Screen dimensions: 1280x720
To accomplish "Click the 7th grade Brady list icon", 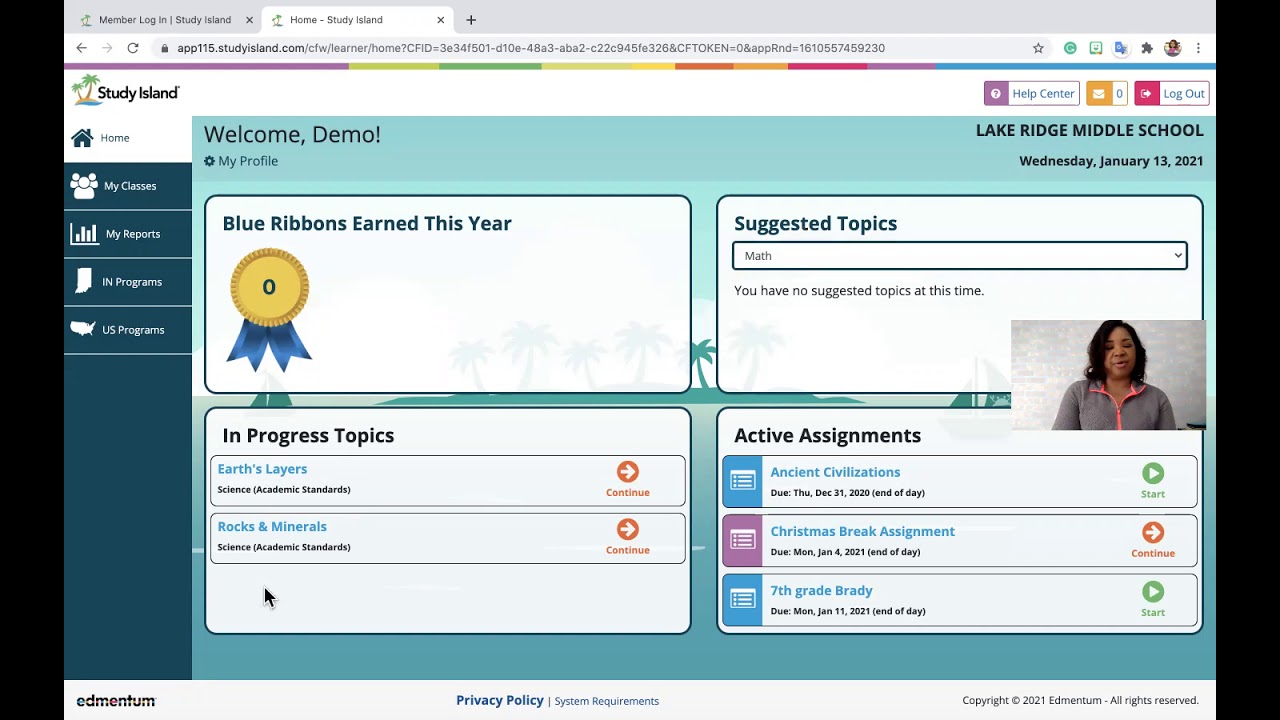I will pos(742,599).
